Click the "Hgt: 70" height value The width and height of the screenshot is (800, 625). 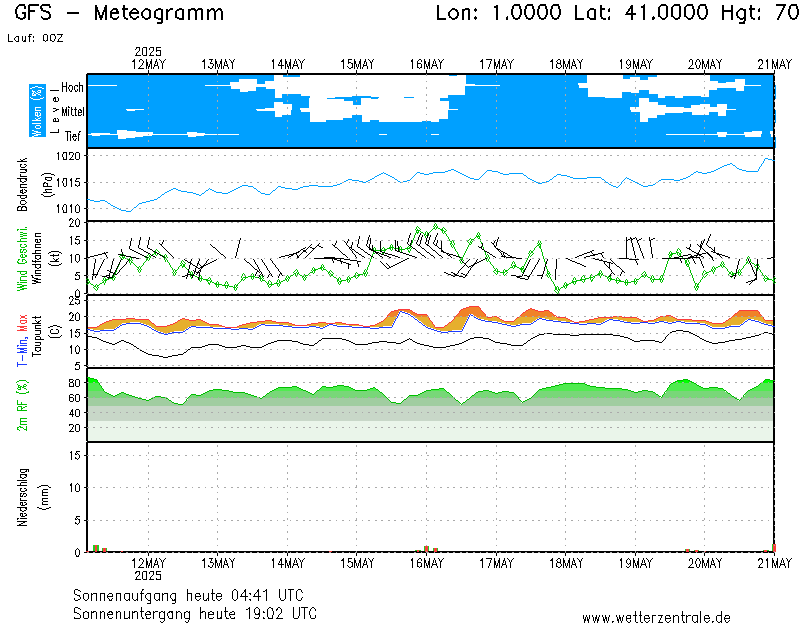point(760,13)
